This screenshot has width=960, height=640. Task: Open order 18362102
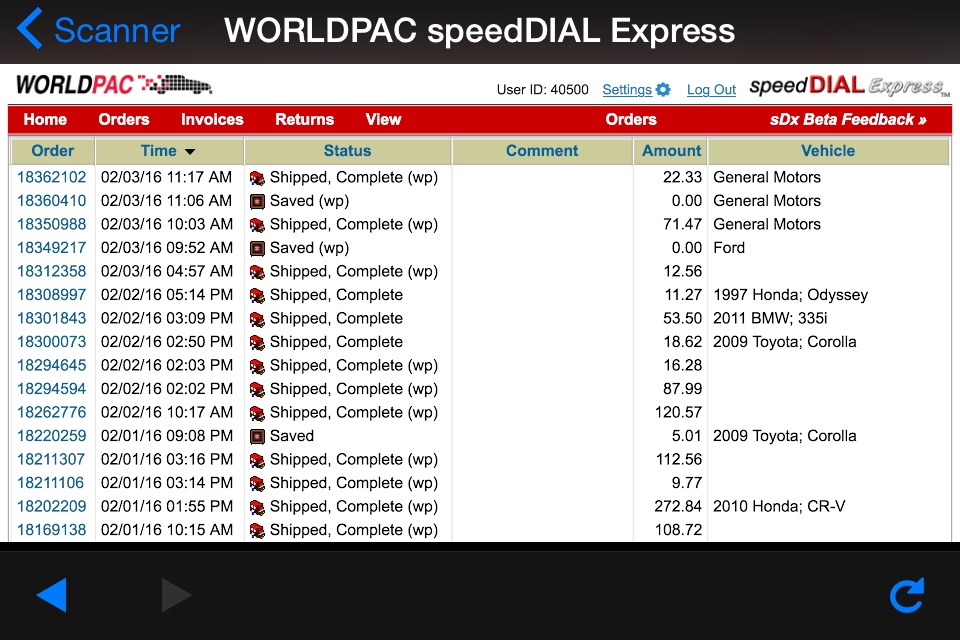(x=51, y=178)
